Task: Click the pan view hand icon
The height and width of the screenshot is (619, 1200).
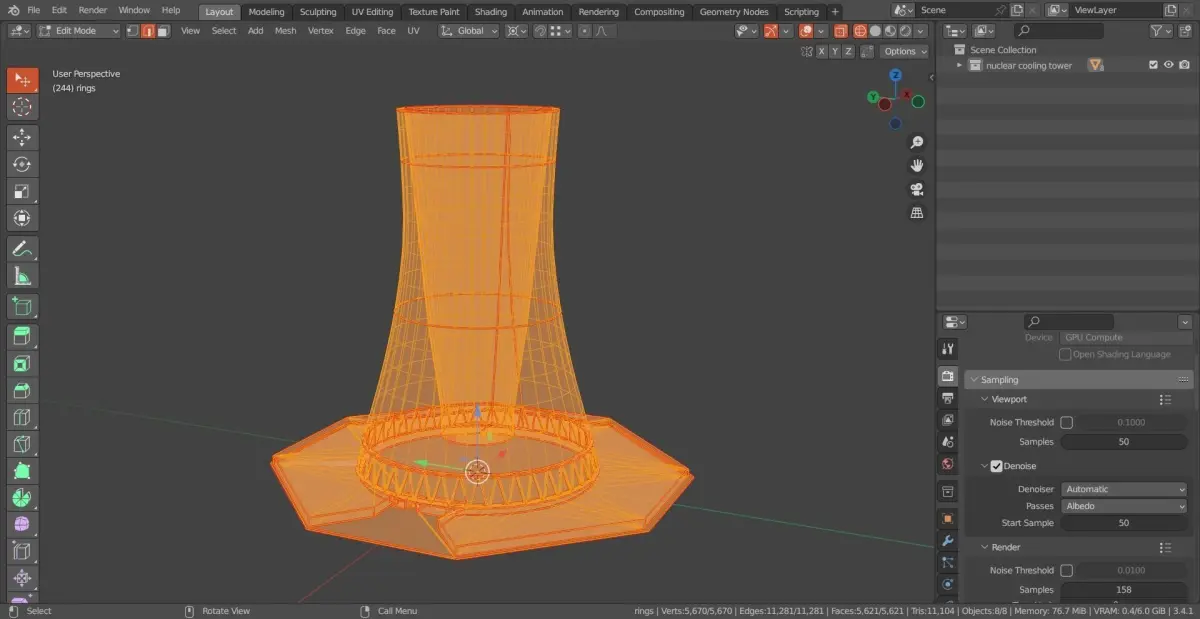Action: pos(917,166)
